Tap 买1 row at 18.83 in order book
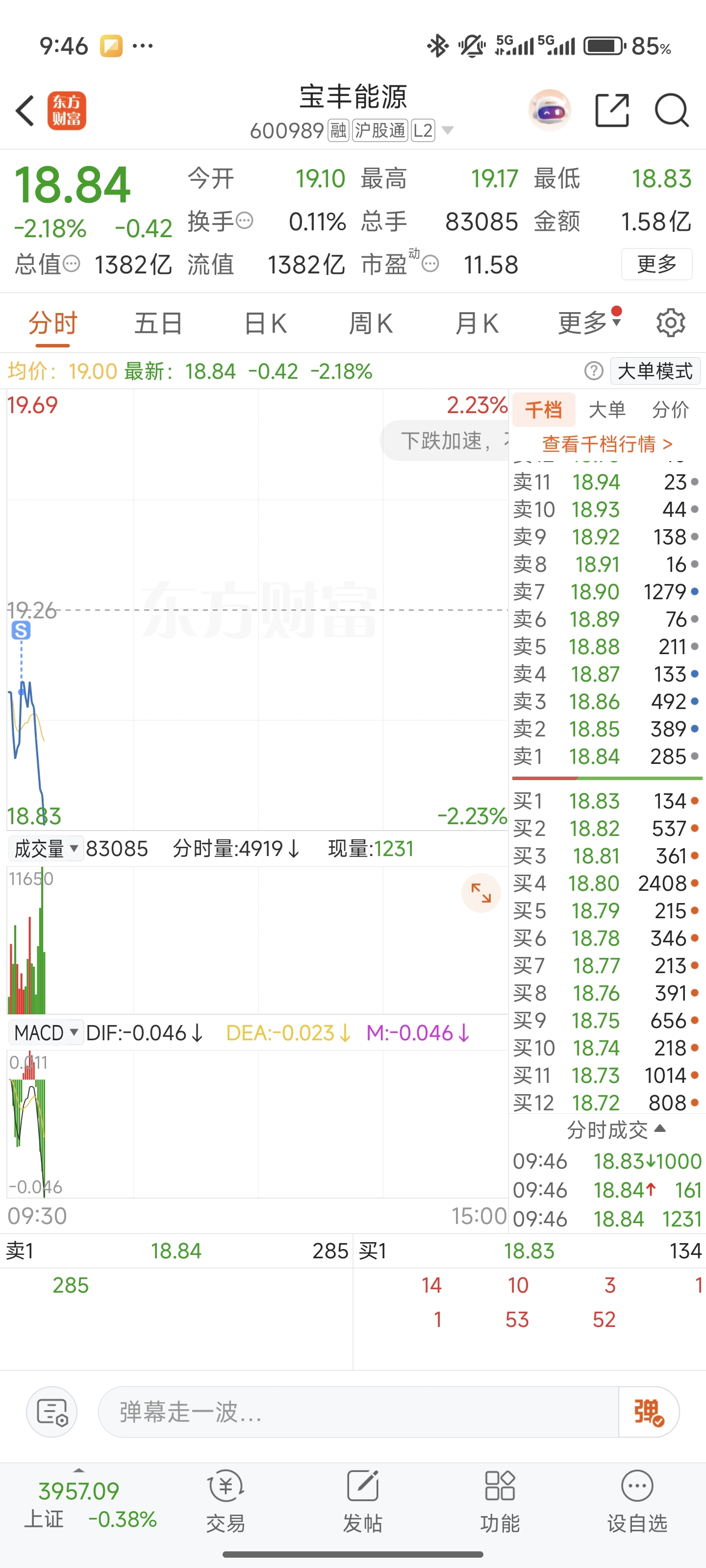 click(606, 801)
